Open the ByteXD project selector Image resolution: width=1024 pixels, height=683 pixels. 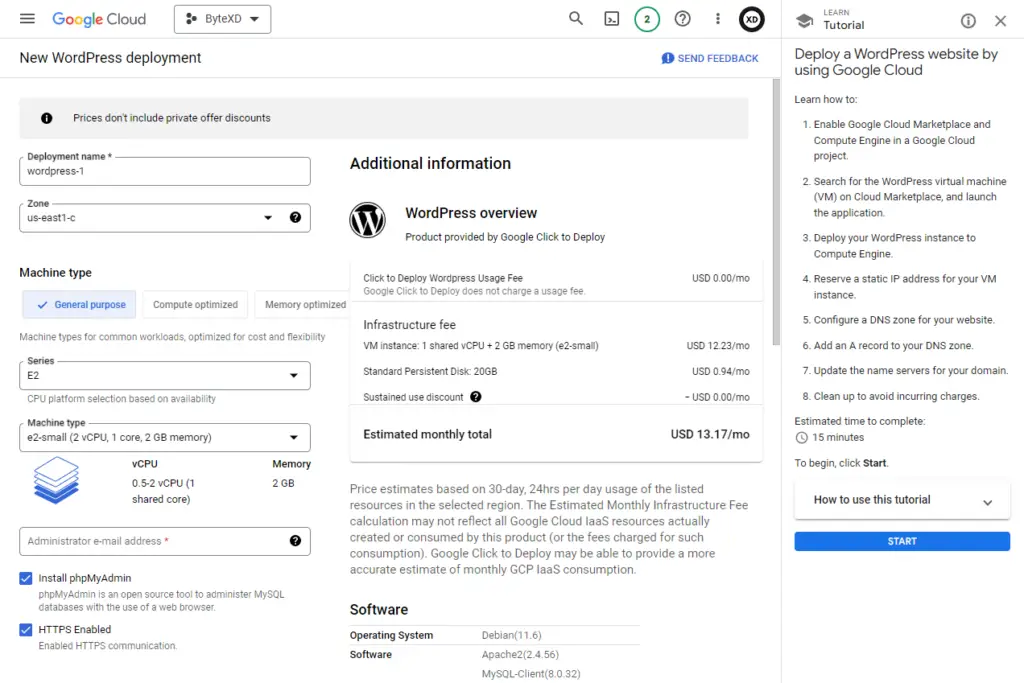pyautogui.click(x=222, y=19)
